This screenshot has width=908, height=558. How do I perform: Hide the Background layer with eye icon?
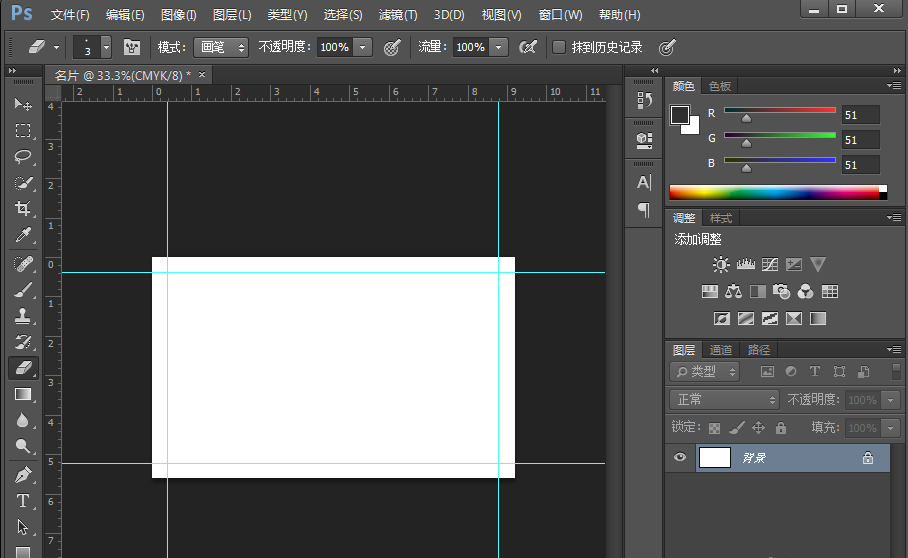coord(681,457)
